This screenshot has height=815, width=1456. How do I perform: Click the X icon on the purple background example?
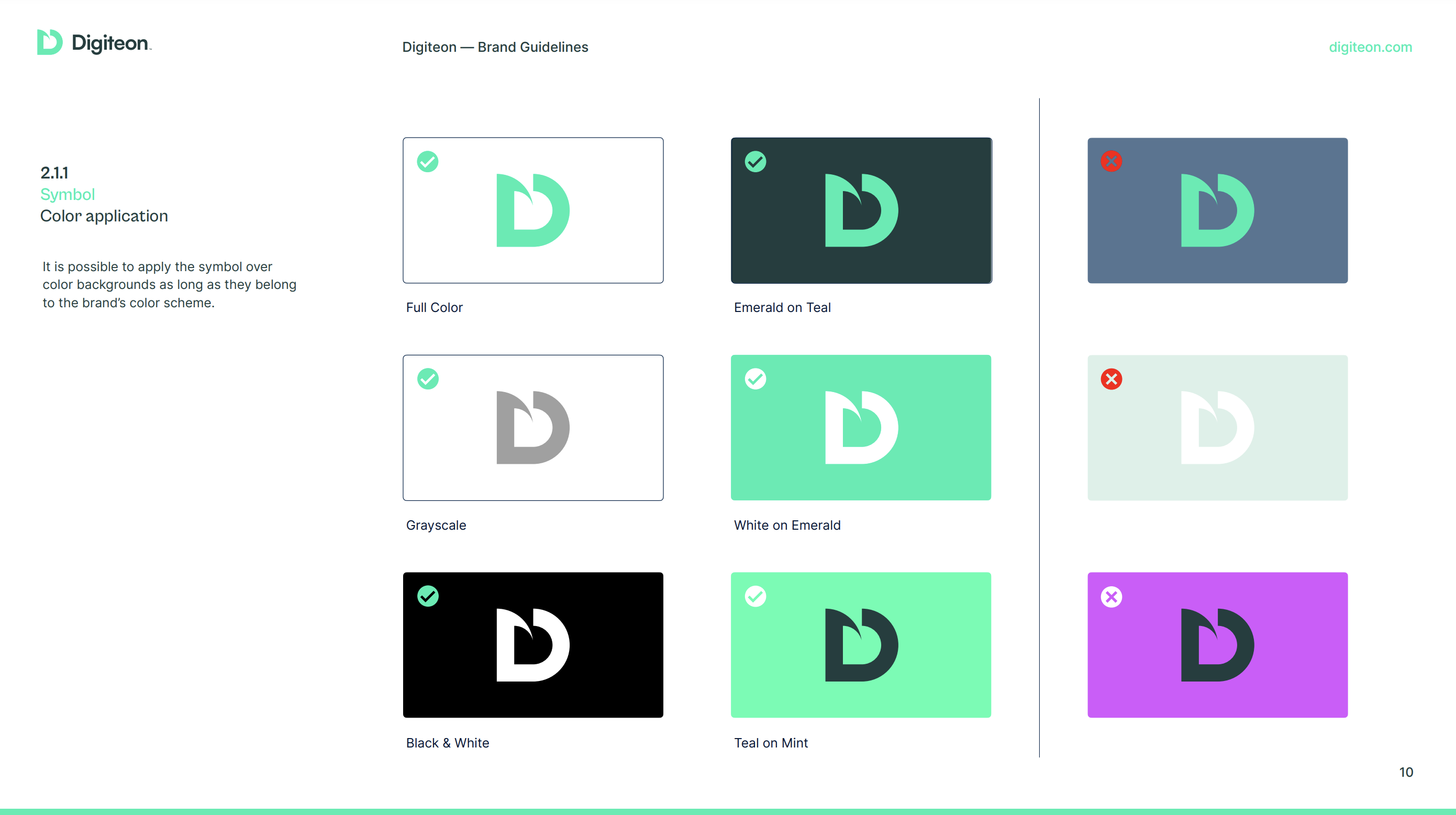pos(1112,596)
